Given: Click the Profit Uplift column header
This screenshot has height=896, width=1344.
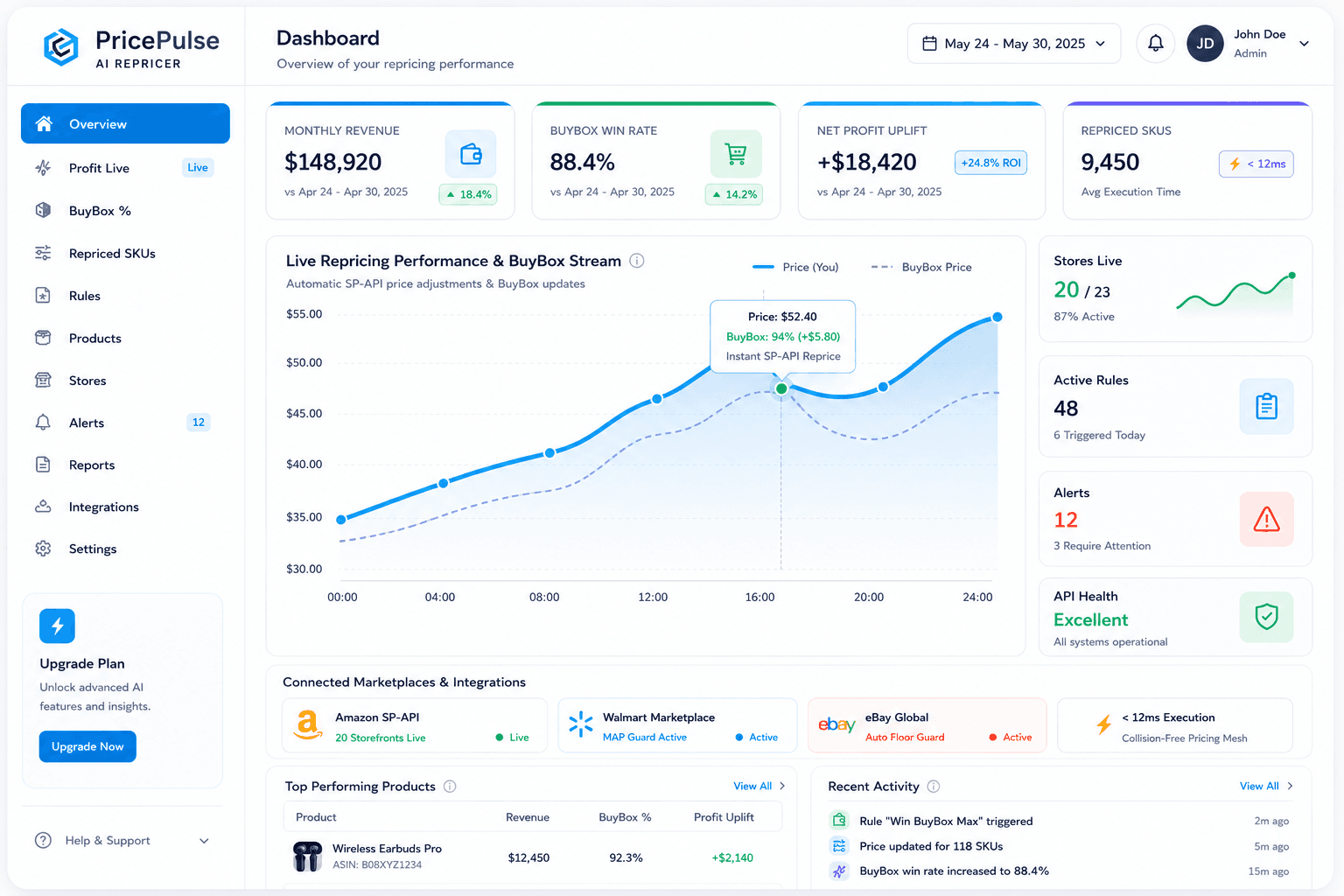Looking at the screenshot, I should tap(724, 817).
